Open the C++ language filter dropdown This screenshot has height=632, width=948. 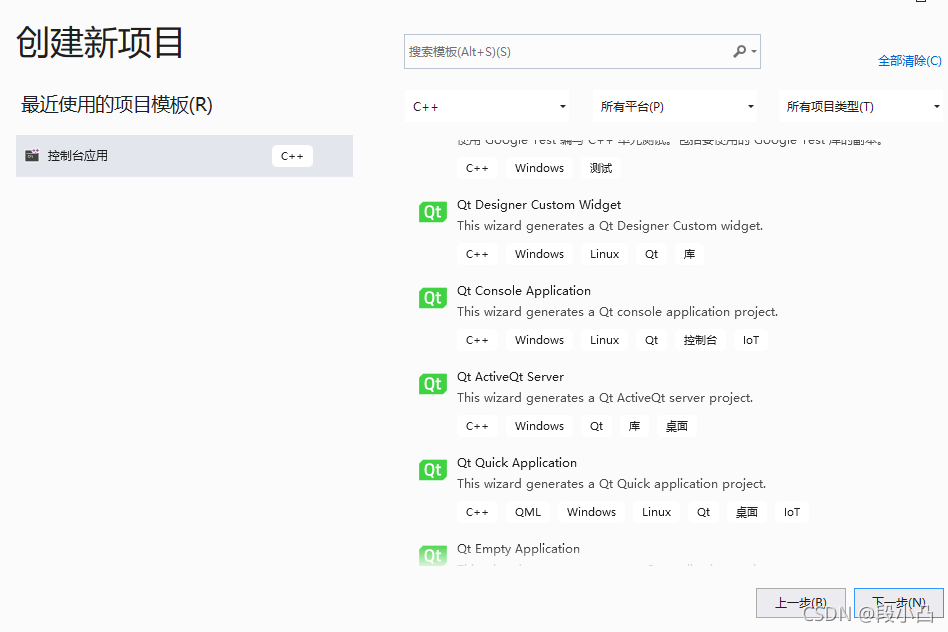pyautogui.click(x=488, y=106)
